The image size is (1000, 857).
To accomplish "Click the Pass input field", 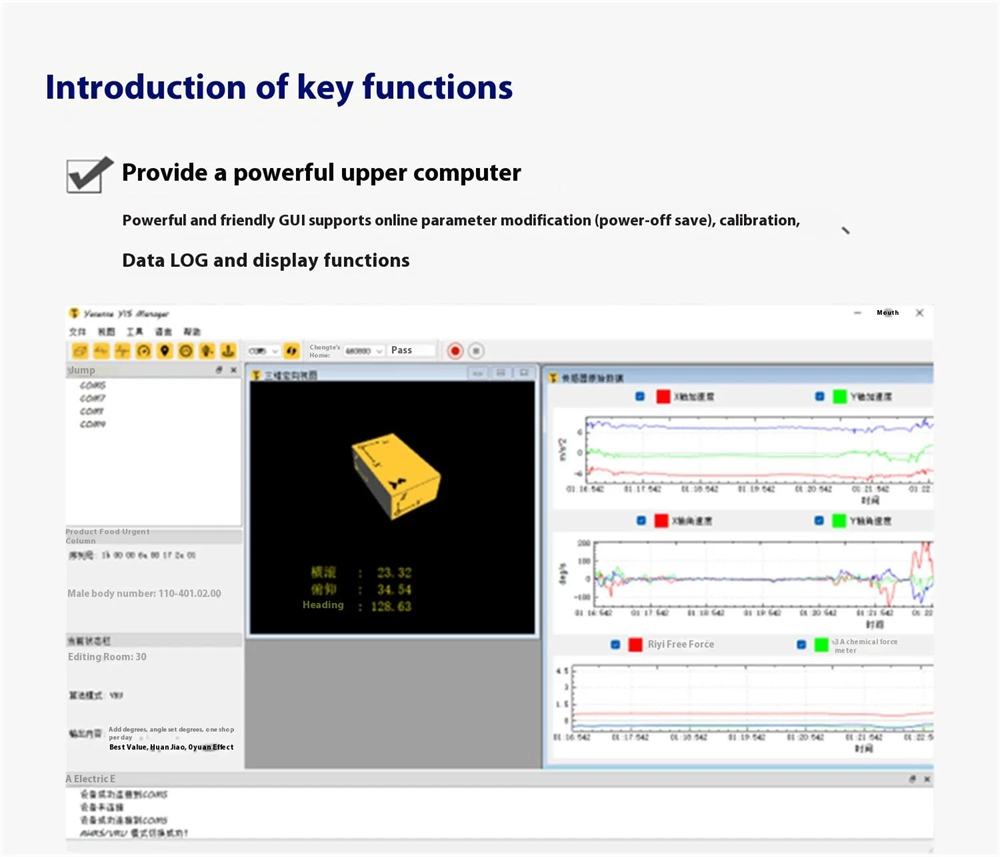I will [x=412, y=350].
